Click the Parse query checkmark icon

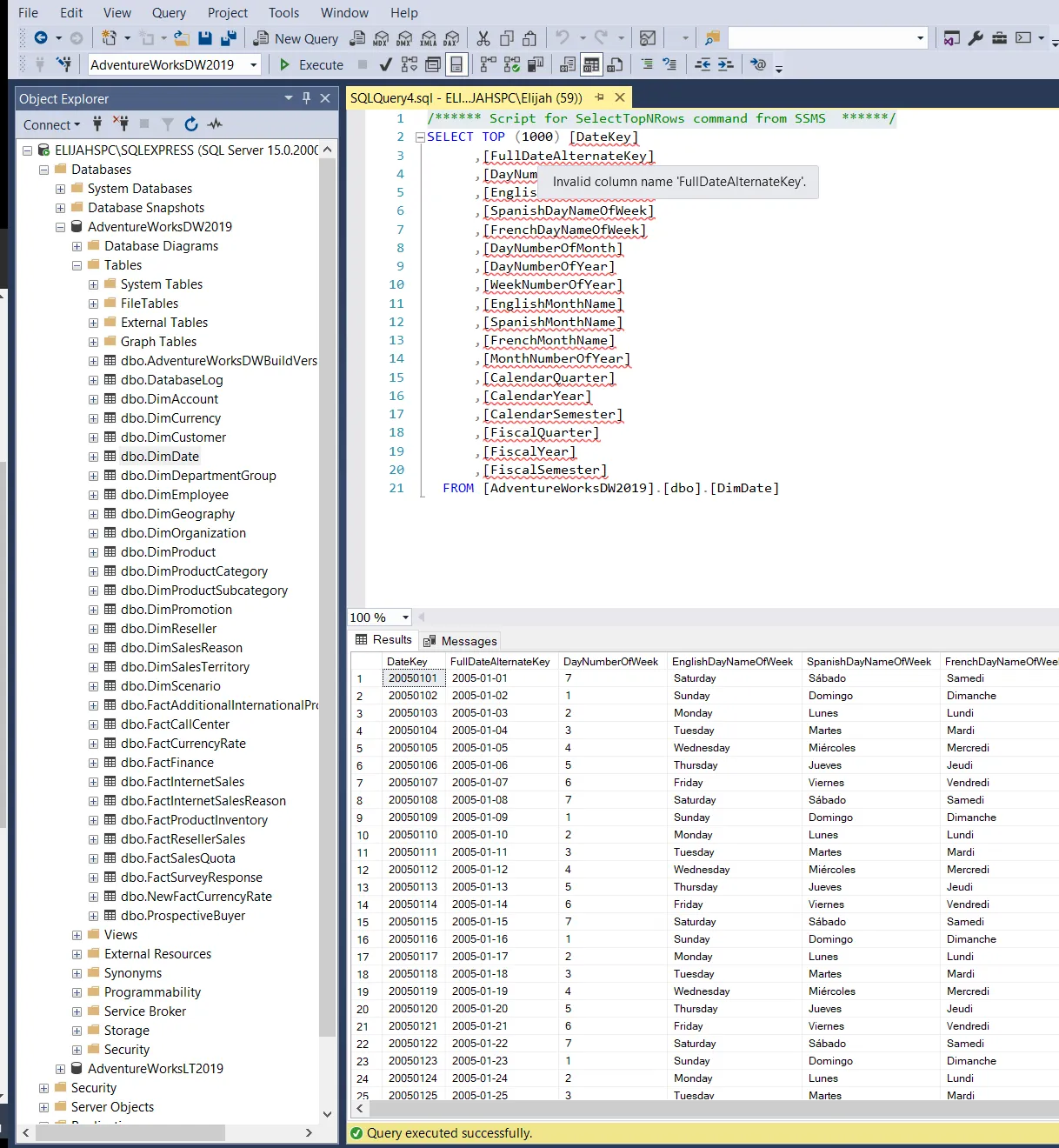coord(386,64)
